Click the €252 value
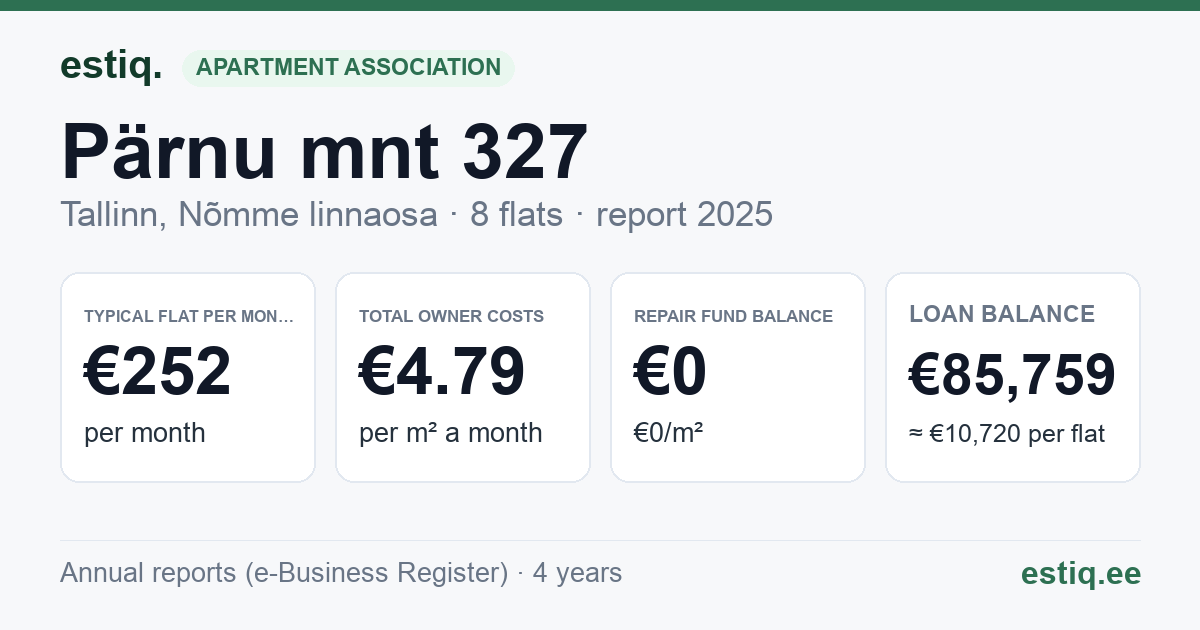Image resolution: width=1200 pixels, height=630 pixels. click(x=157, y=372)
